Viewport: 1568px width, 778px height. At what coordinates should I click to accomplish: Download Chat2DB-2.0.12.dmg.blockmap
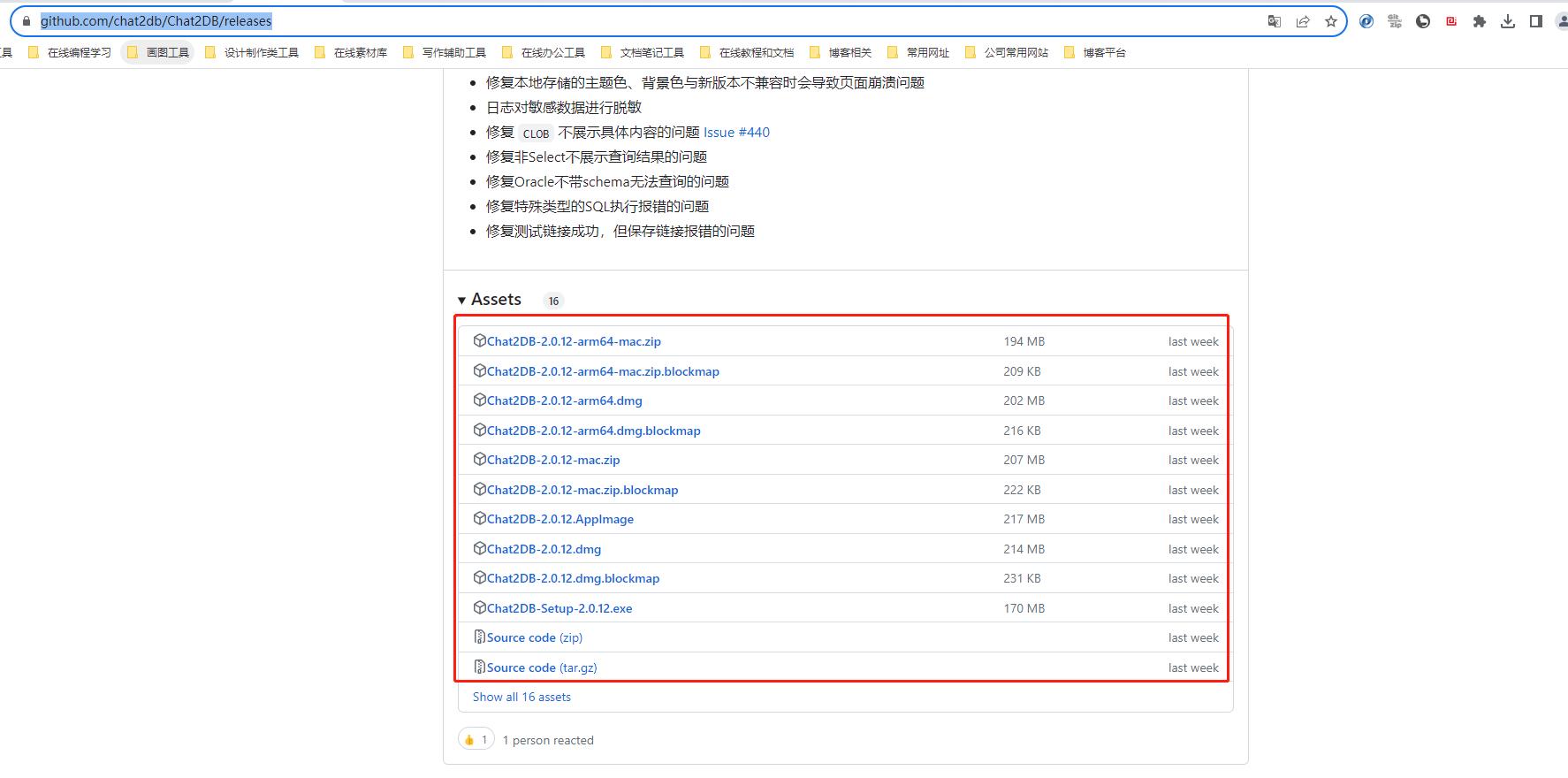(x=573, y=578)
